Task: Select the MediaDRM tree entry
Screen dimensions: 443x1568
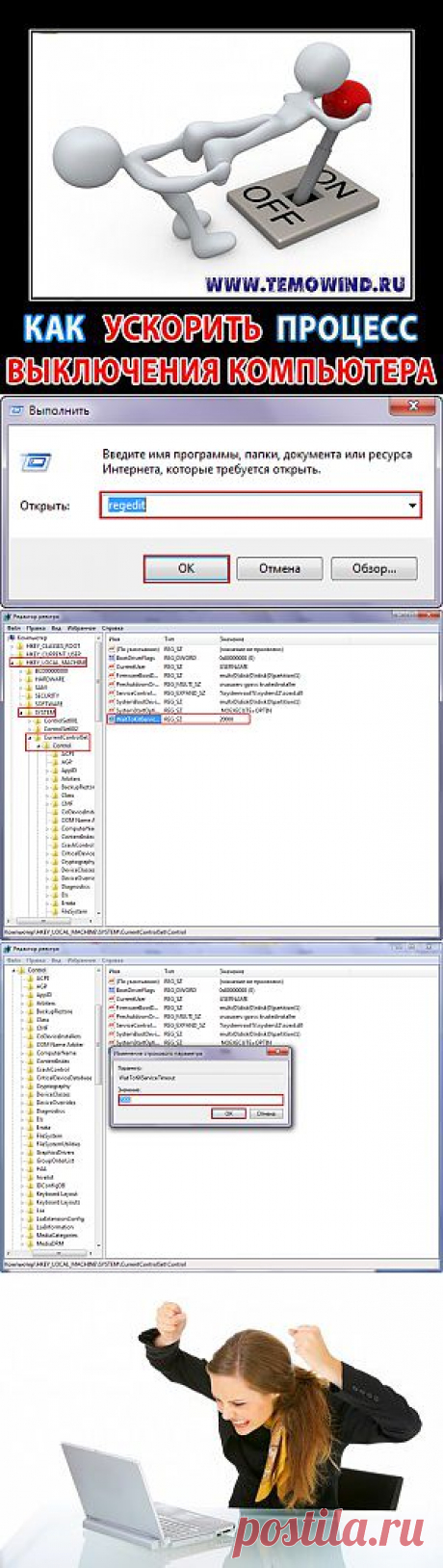Action: click(x=50, y=1243)
